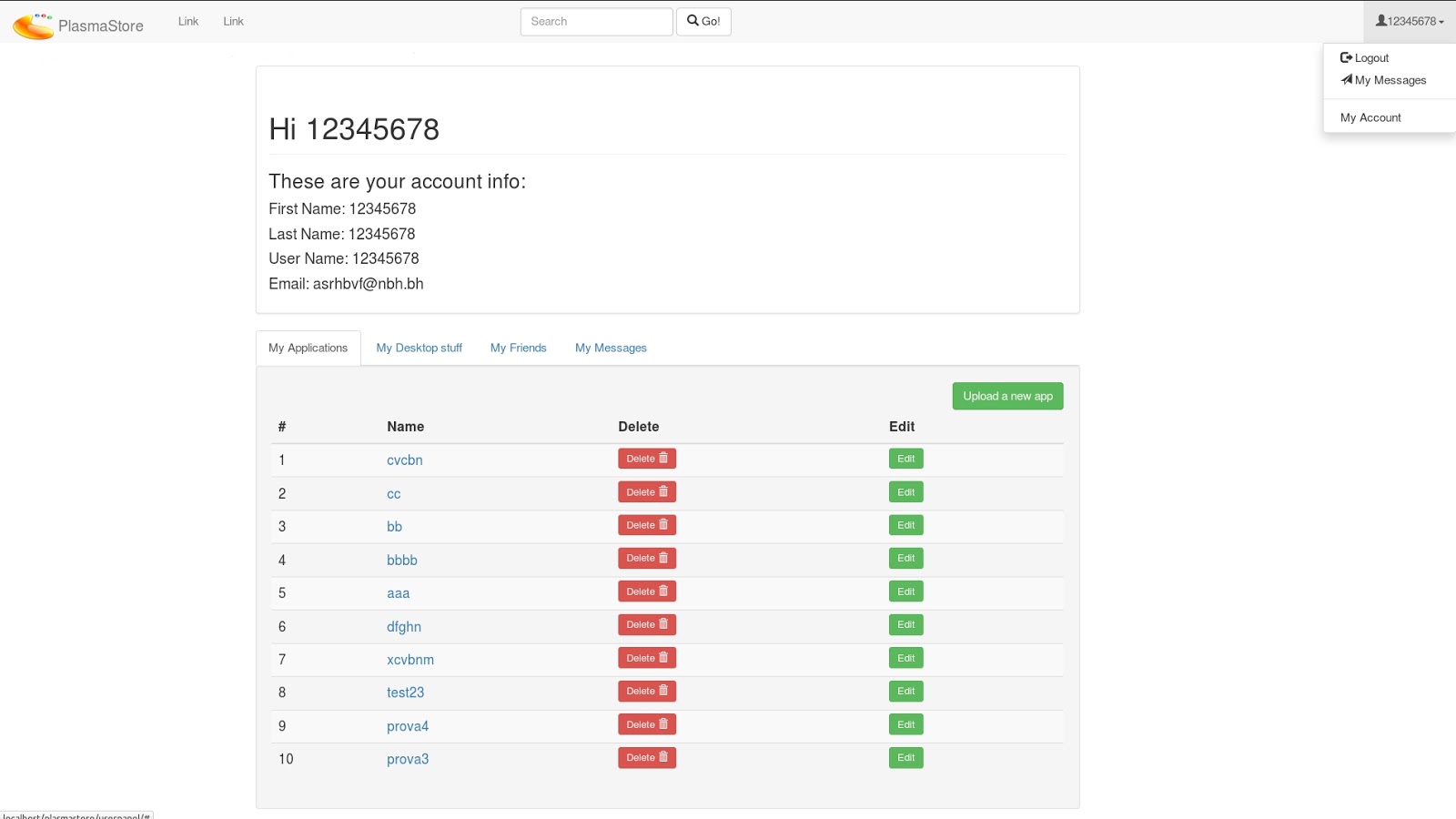Delete the aaa application with trash button
Image resolution: width=1456 pixels, height=819 pixels.
click(647, 591)
